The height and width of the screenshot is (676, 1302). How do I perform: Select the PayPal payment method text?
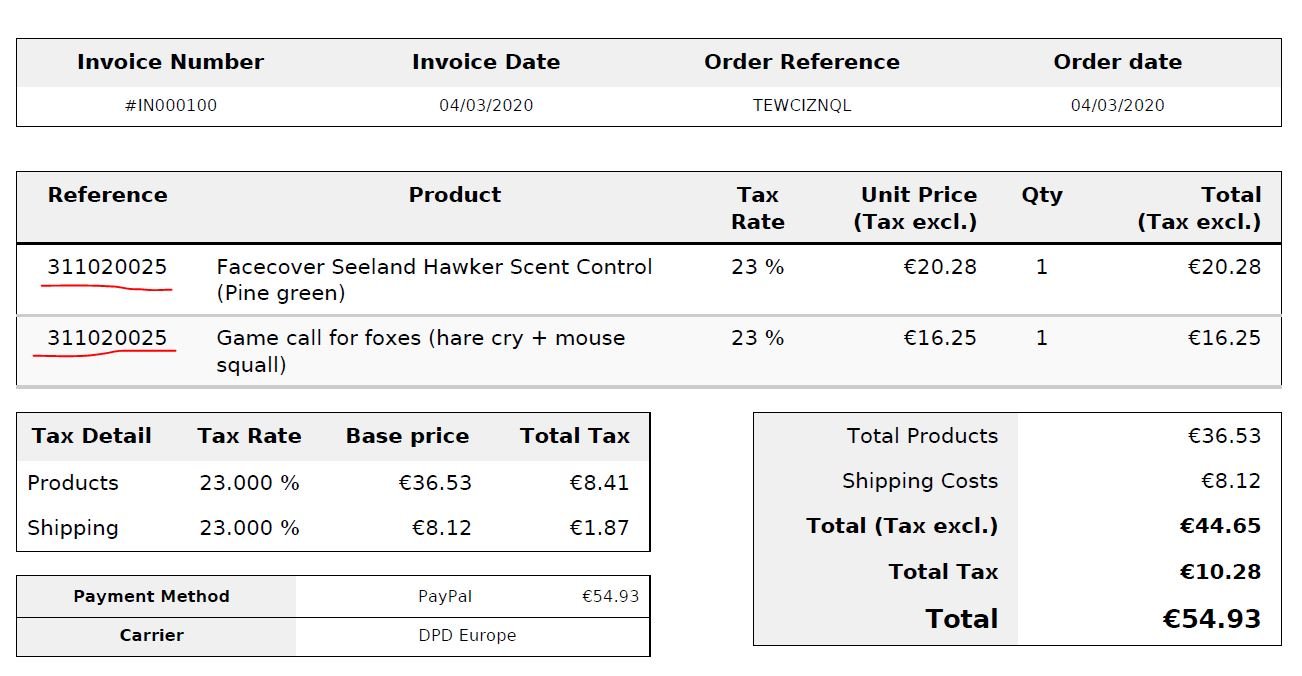[x=445, y=596]
